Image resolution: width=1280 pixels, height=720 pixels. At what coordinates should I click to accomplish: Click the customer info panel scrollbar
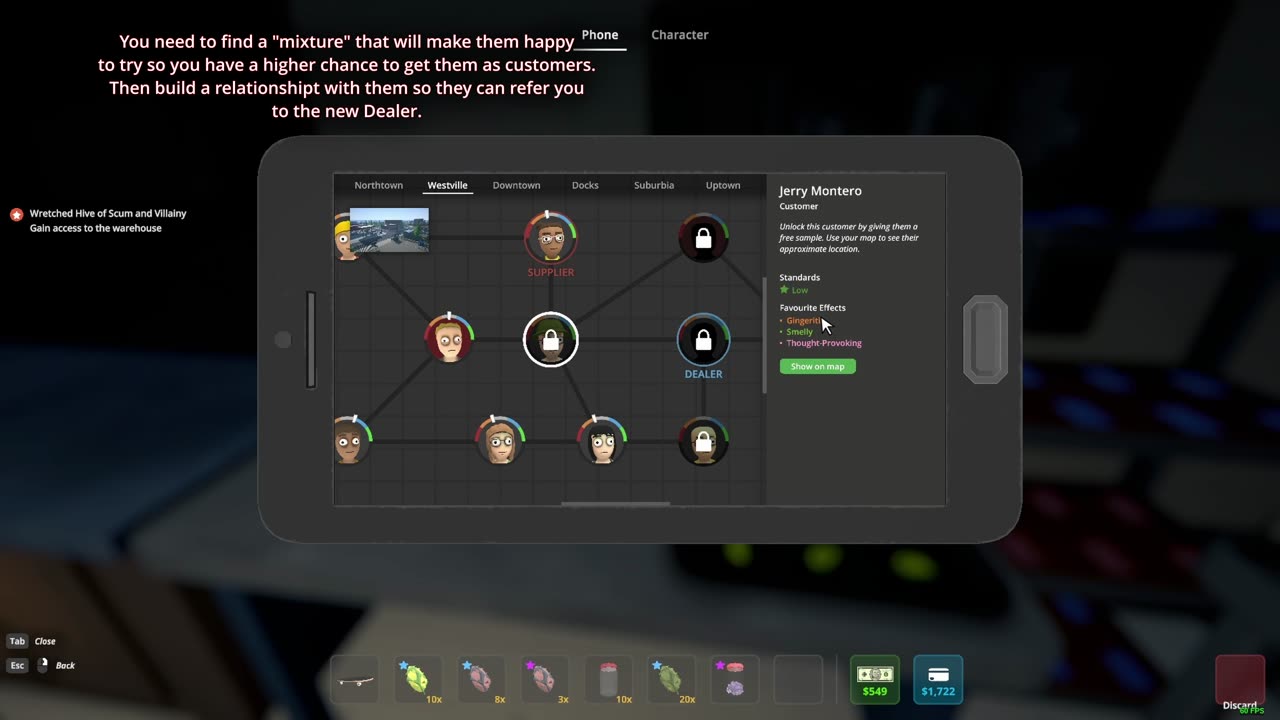click(765, 335)
